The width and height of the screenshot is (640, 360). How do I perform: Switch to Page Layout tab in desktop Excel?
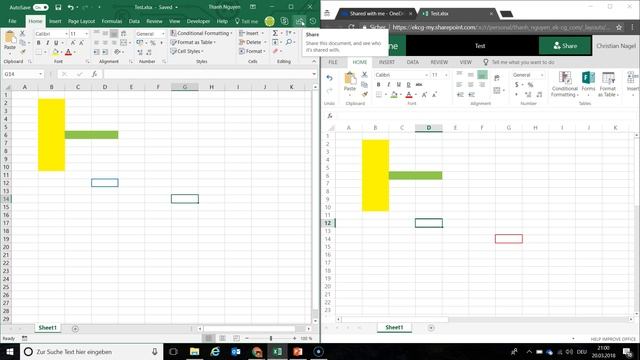point(81,21)
